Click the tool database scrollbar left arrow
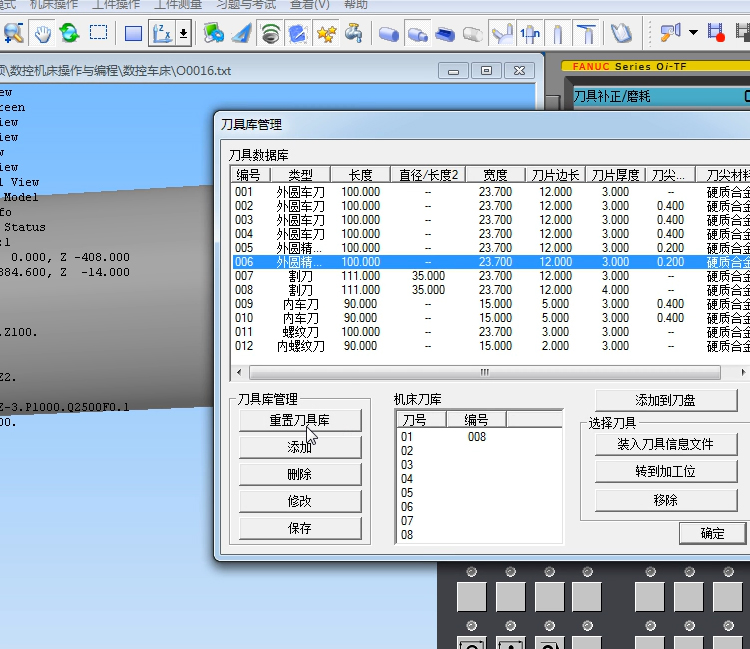 [x=239, y=372]
